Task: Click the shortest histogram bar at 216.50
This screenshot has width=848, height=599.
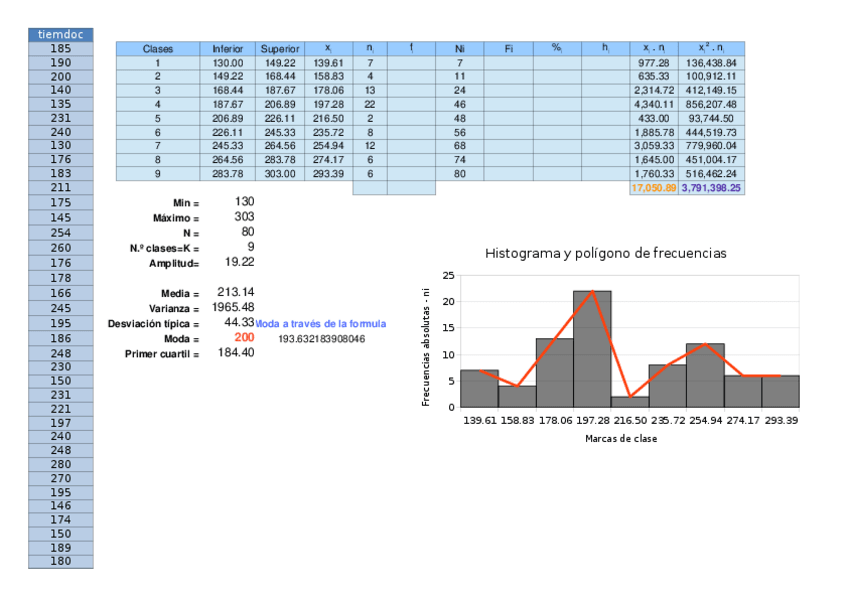Action: (x=629, y=402)
